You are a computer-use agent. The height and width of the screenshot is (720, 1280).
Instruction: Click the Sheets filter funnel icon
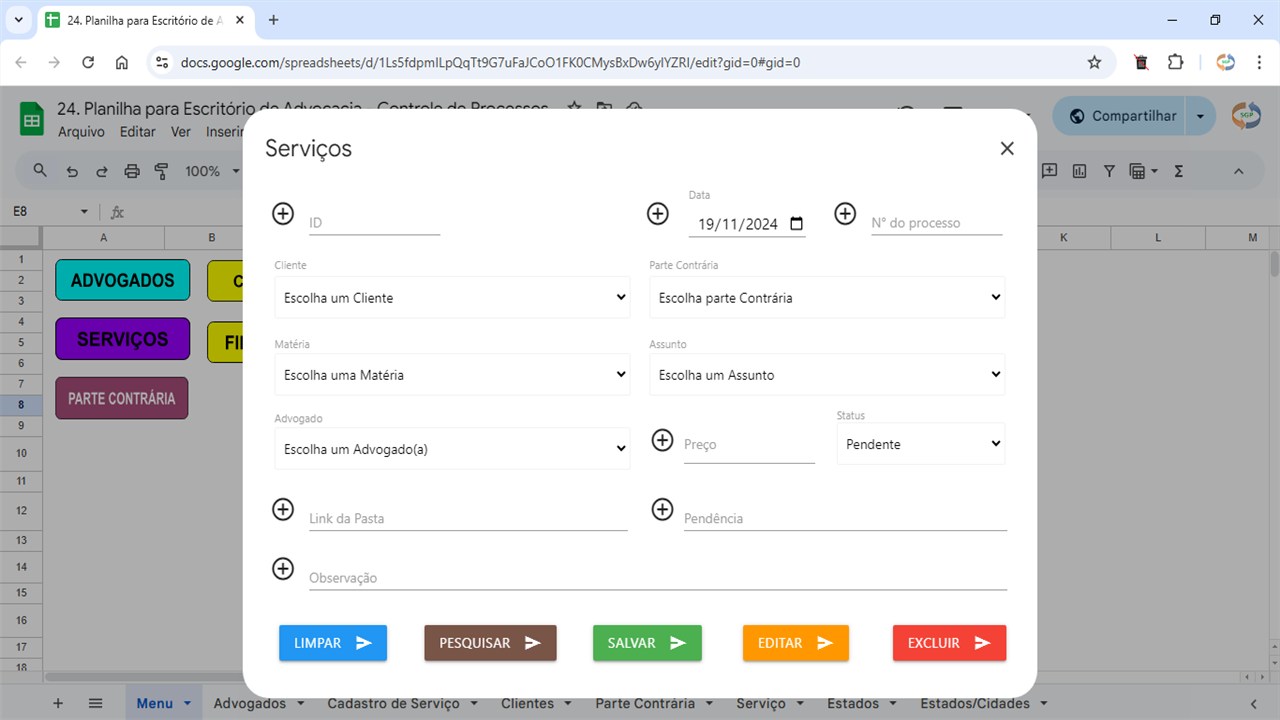[x=1109, y=171]
